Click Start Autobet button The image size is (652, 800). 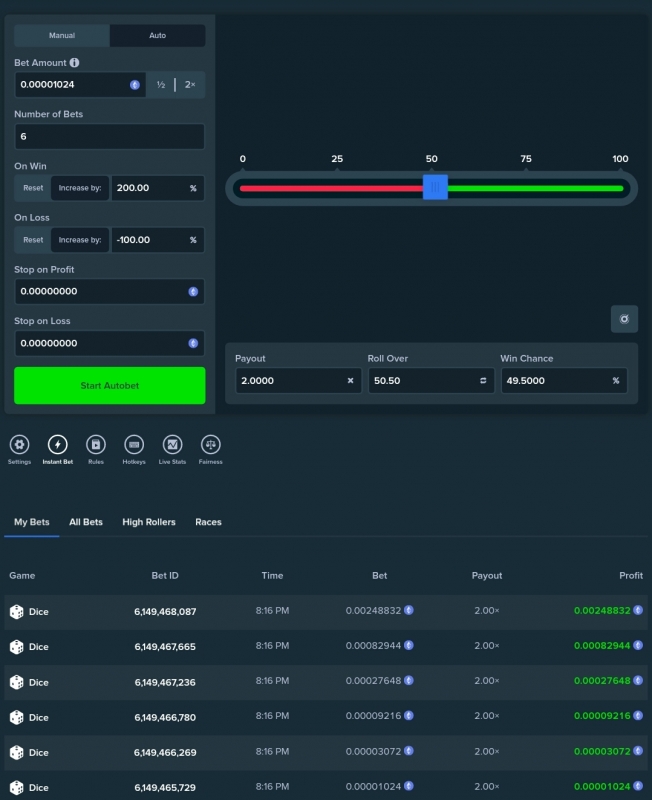click(x=110, y=386)
